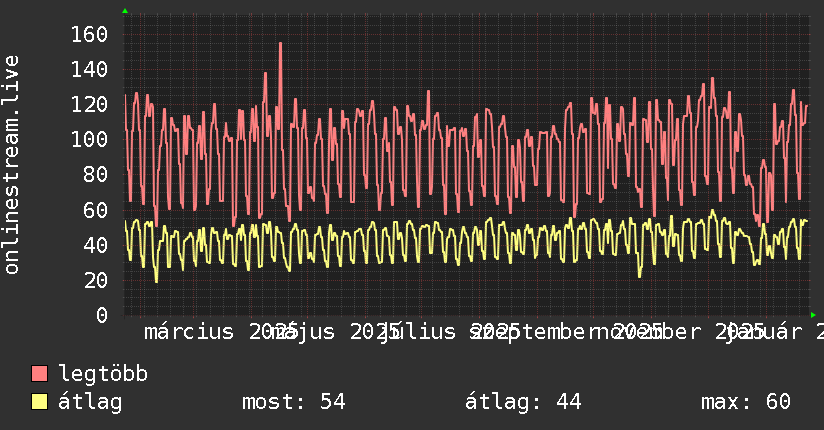Click the 0 y-axis label
The image size is (824, 430).
pos(102,315)
